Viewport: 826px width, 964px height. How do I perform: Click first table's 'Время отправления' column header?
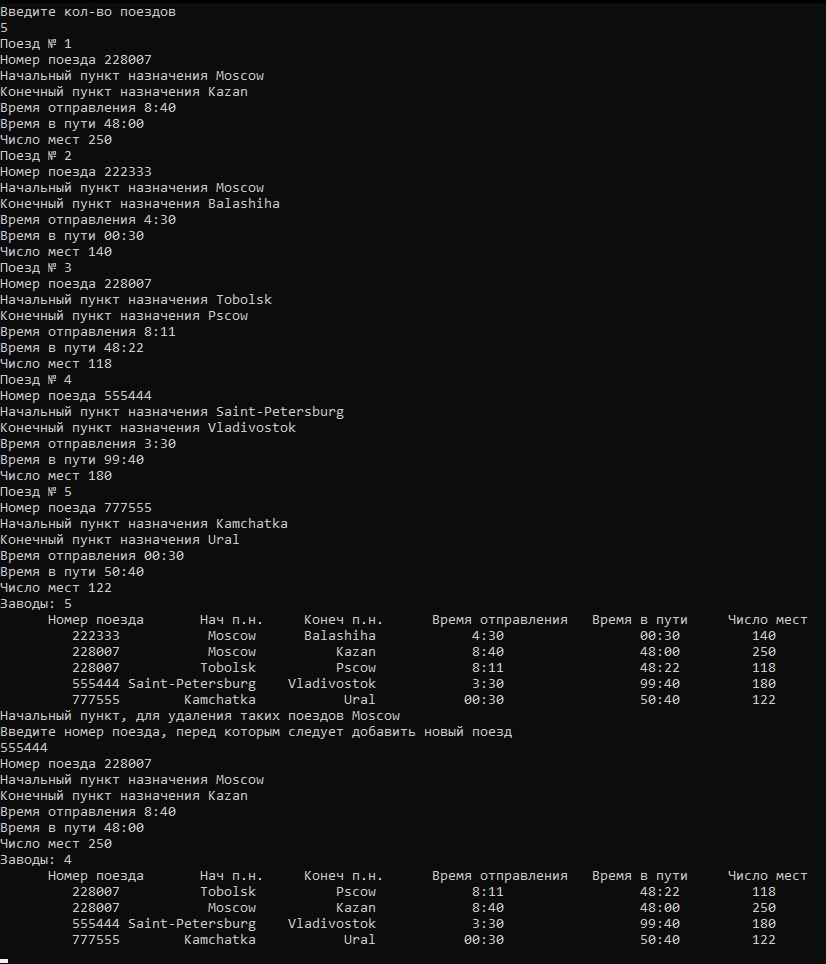point(500,620)
